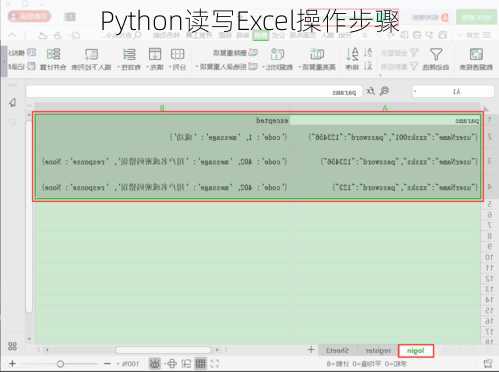Screen dimensions: 499x372
Task: Open the Insert Dropdown List tool
Action: pyautogui.click(x=91, y=59)
